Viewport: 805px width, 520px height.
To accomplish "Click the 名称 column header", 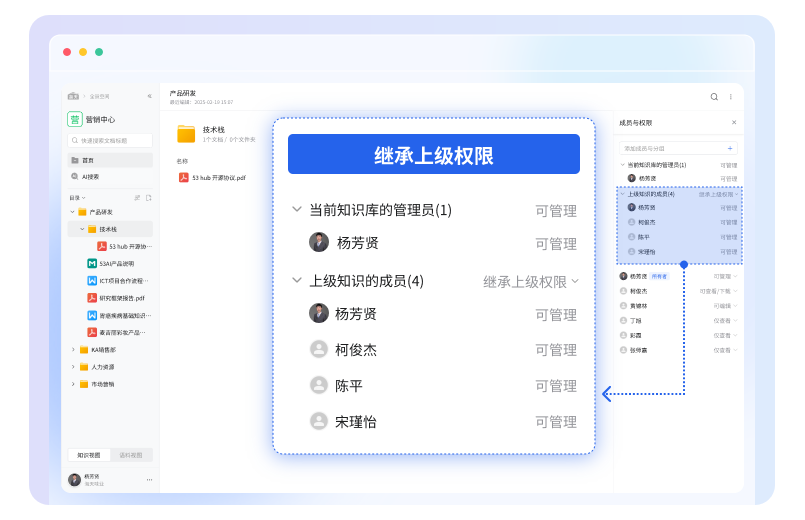I will (182, 161).
